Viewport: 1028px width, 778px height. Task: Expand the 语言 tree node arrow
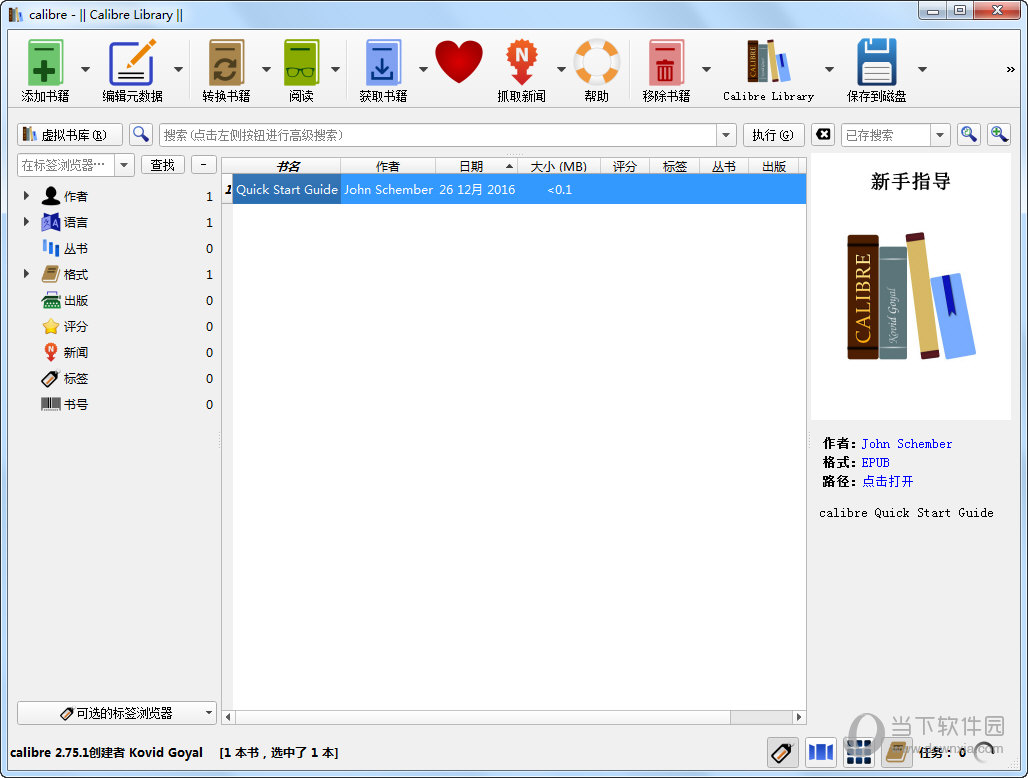pos(26,222)
